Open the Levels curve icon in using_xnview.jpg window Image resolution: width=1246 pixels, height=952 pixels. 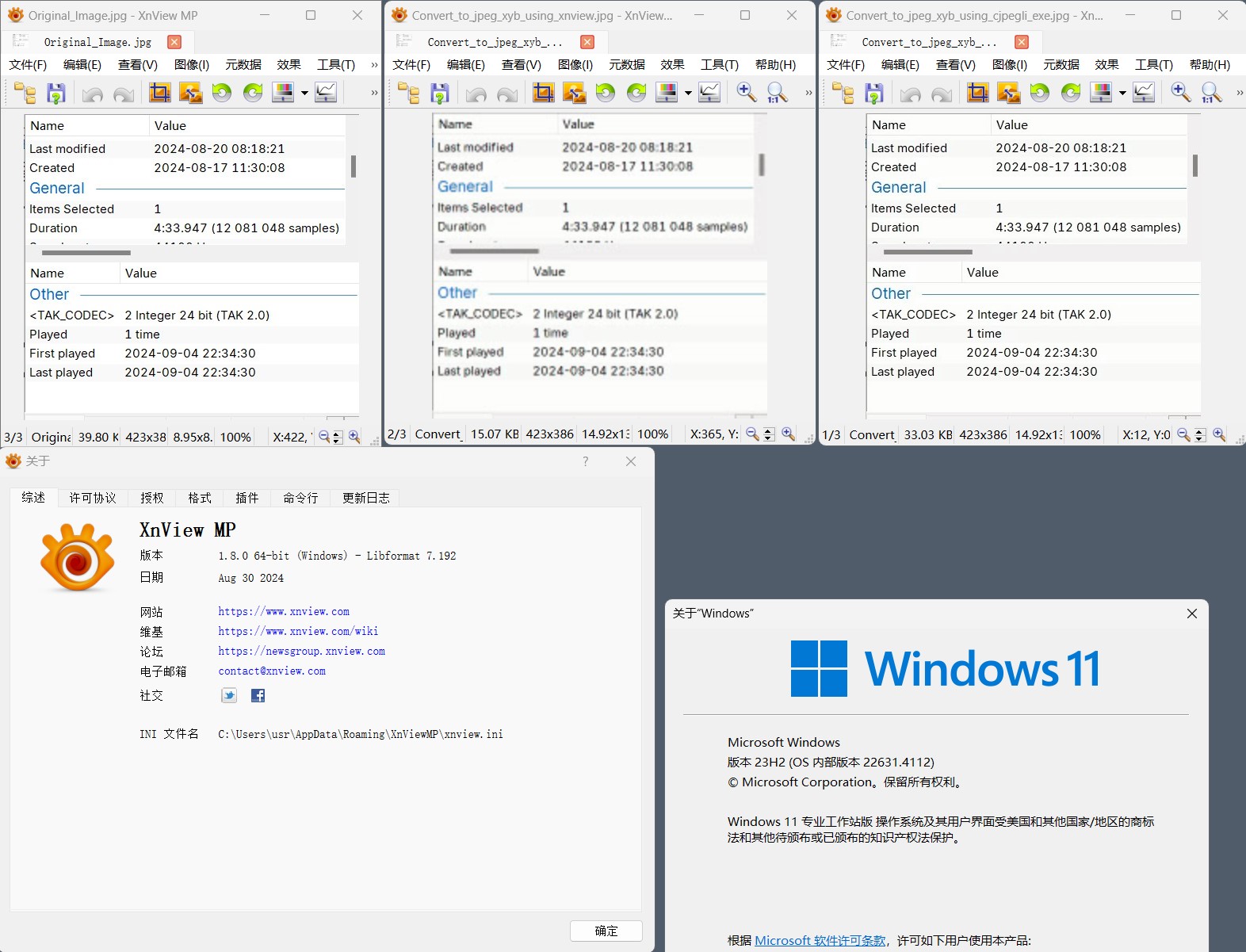[709, 93]
